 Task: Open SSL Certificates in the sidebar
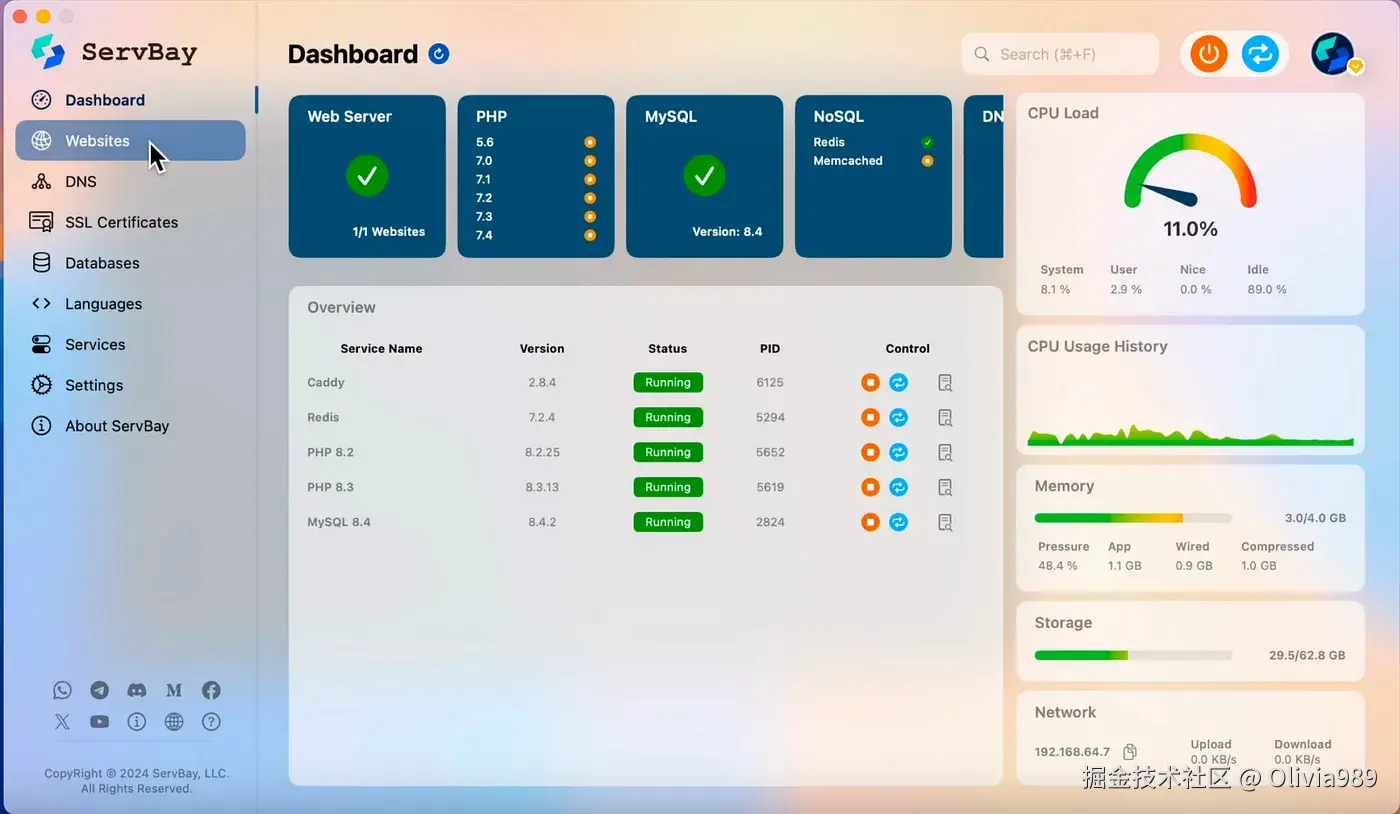tap(130, 222)
